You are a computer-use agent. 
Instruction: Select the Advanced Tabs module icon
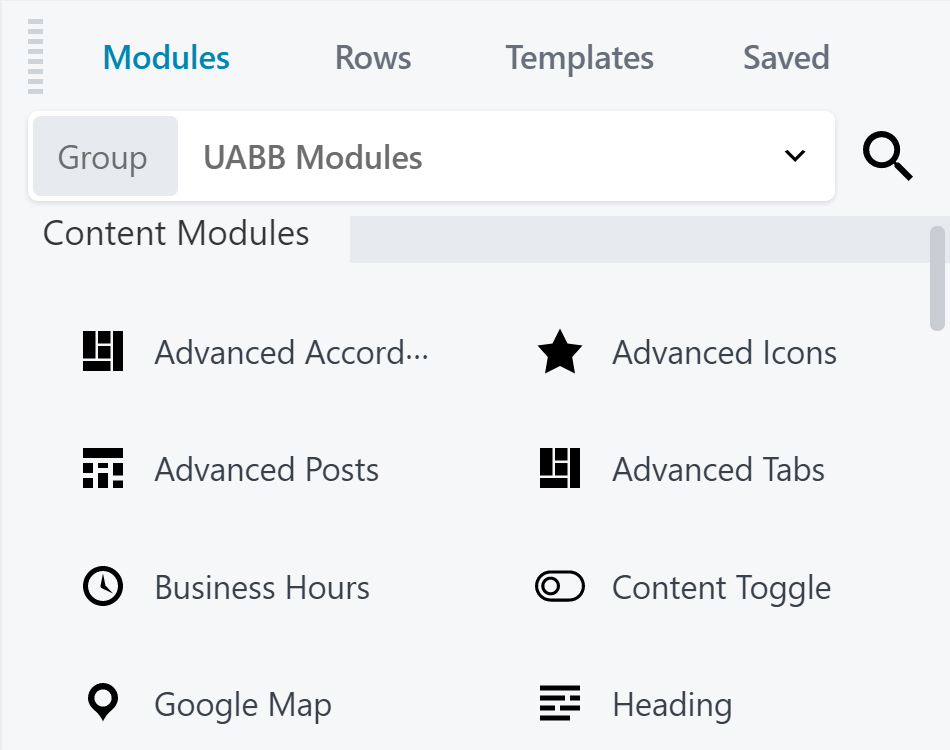click(x=560, y=469)
